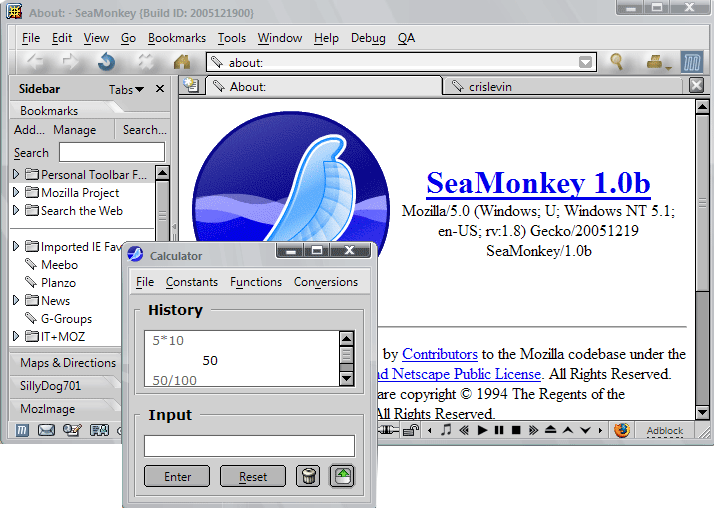Click the sidebar bookmark Search input field

click(x=112, y=152)
